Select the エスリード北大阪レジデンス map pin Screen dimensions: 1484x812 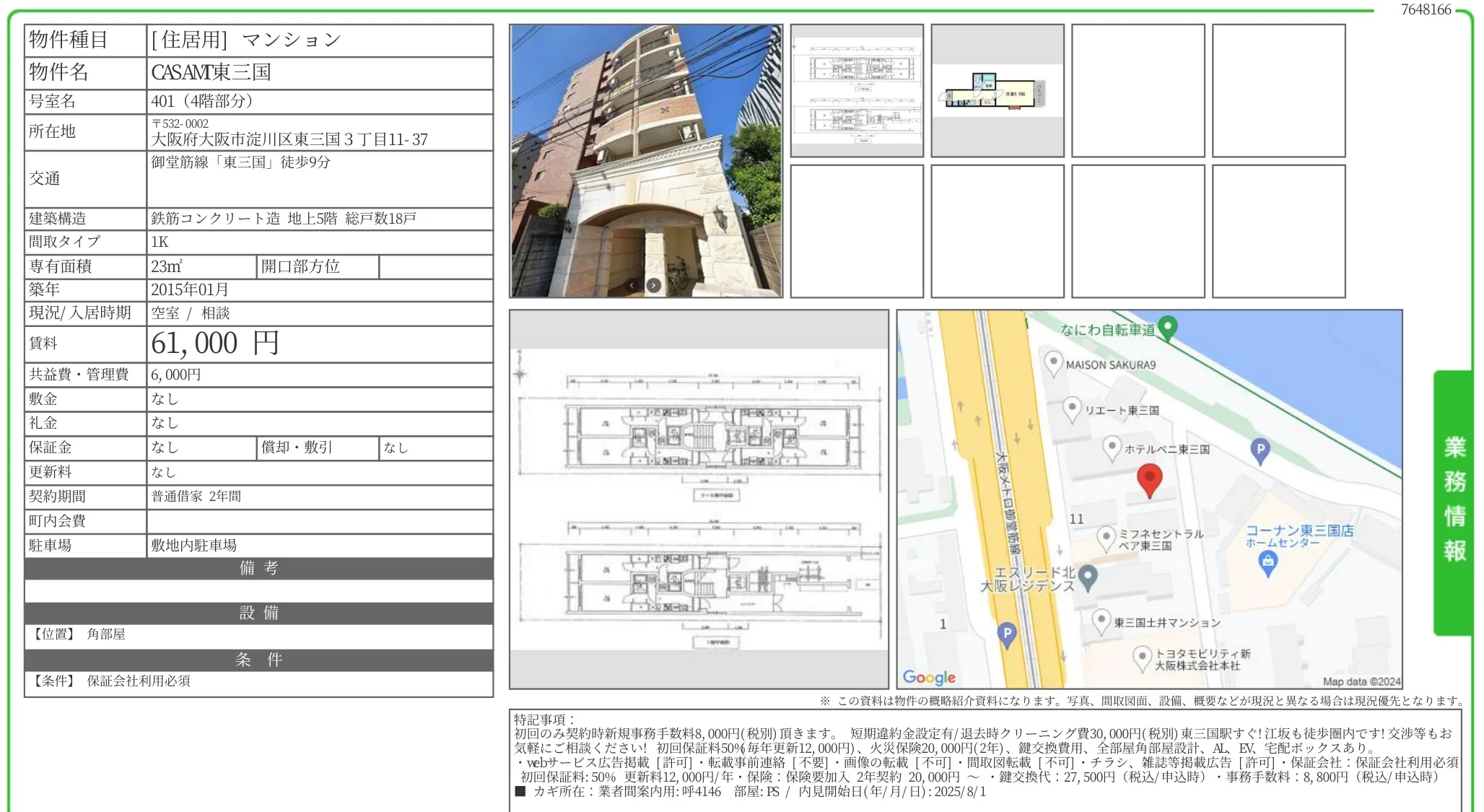click(1088, 577)
